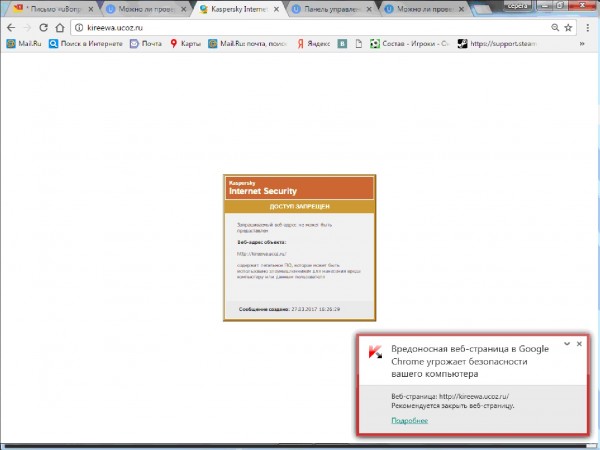Click the site information icon in address bar
The height and width of the screenshot is (450, 600).
click(79, 28)
